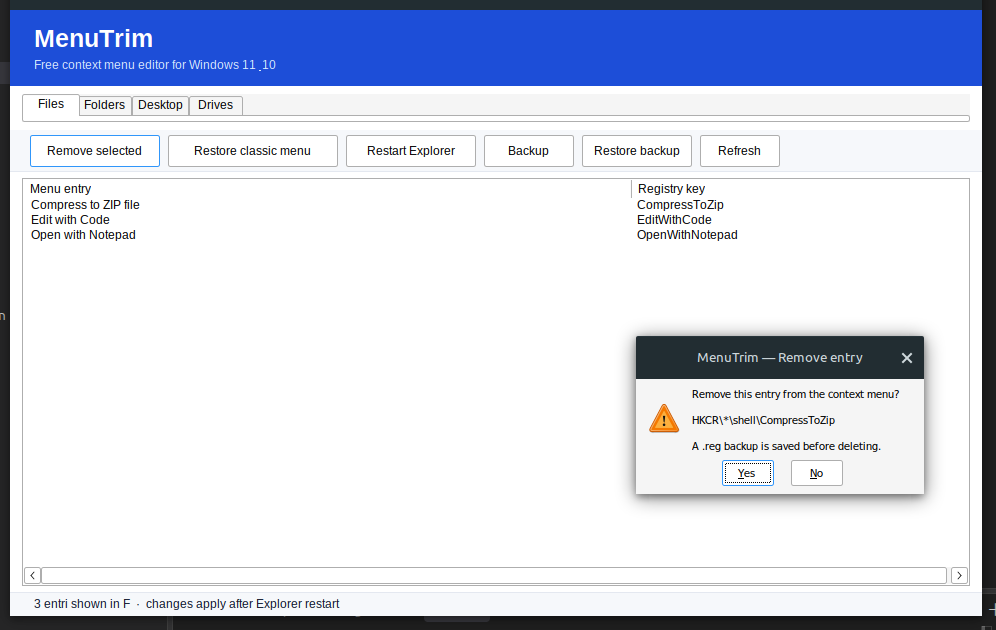
Task: Click the OpenWithNotepad registry key cell
Action: click(687, 235)
